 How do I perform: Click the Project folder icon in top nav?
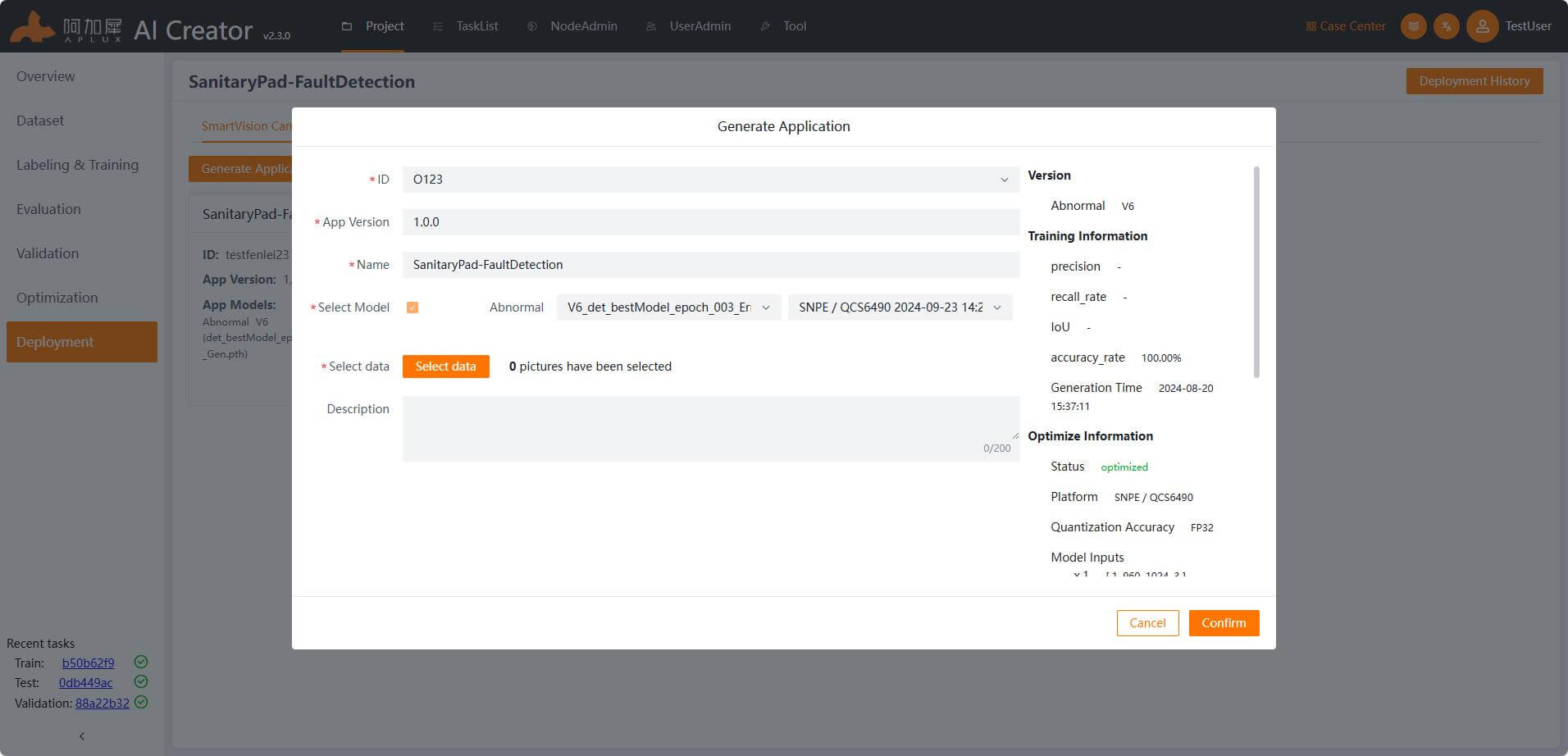[347, 26]
